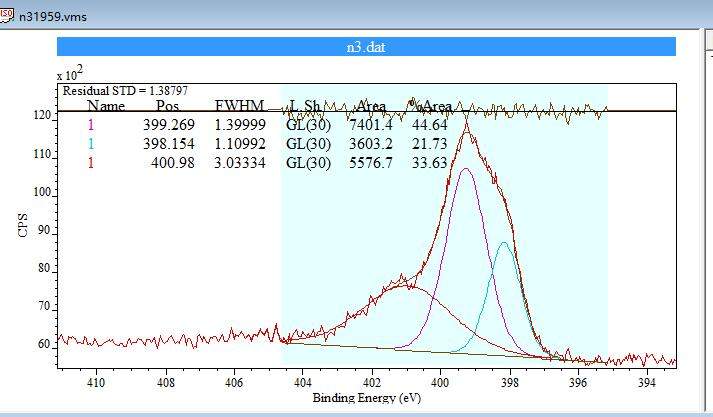The height and width of the screenshot is (417, 713).
Task: Click the dark red component name in the third row
Action: tap(91, 163)
